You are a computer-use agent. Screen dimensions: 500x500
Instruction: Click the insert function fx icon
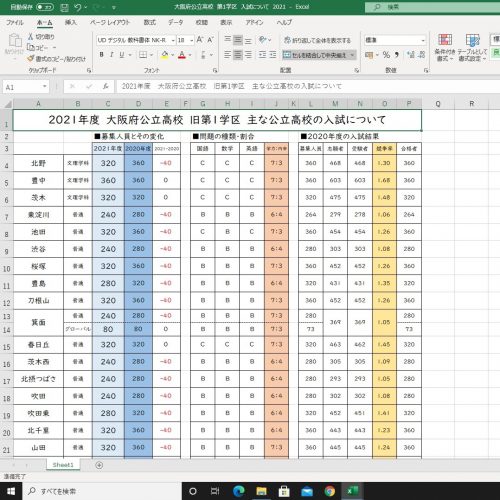(106, 87)
